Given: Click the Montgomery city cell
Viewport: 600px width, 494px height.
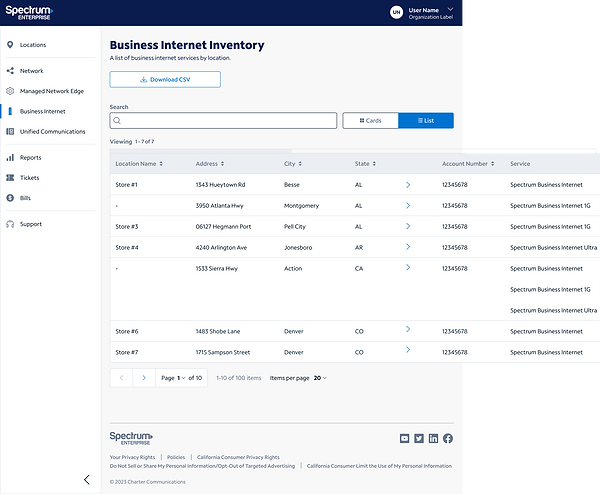Looking at the screenshot, I should click(302, 206).
